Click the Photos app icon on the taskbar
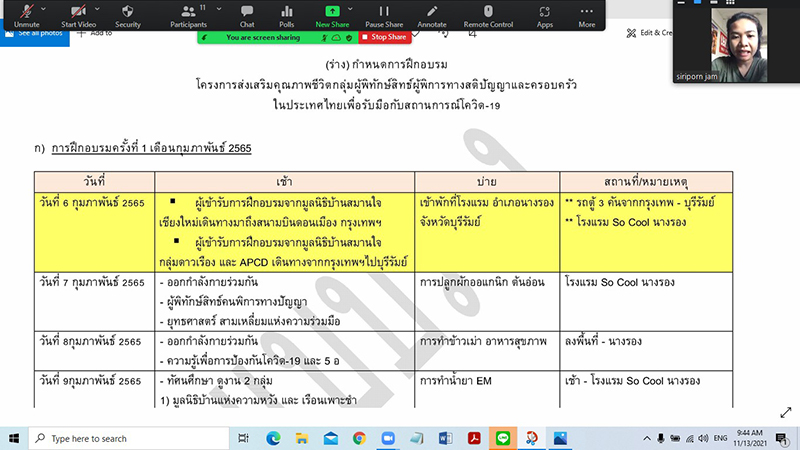800x450 pixels. [560, 438]
